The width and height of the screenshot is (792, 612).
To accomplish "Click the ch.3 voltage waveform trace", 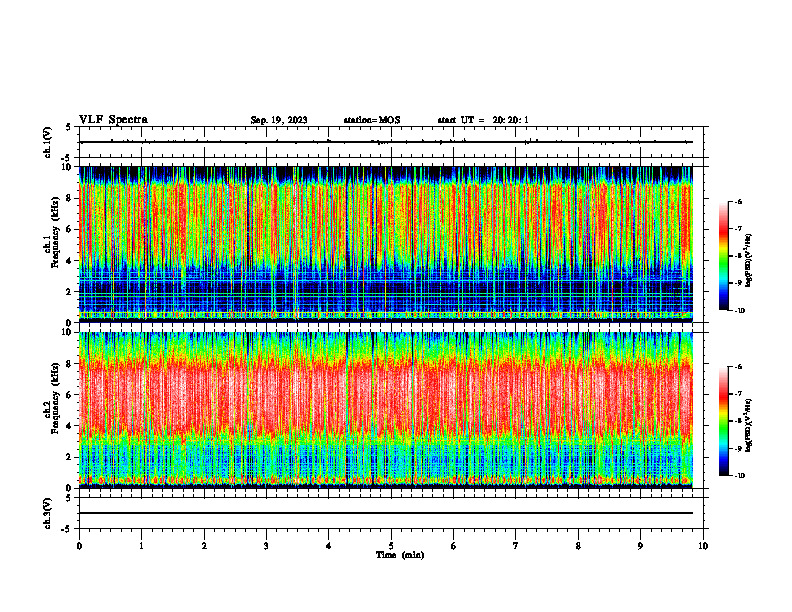I will (x=386, y=513).
